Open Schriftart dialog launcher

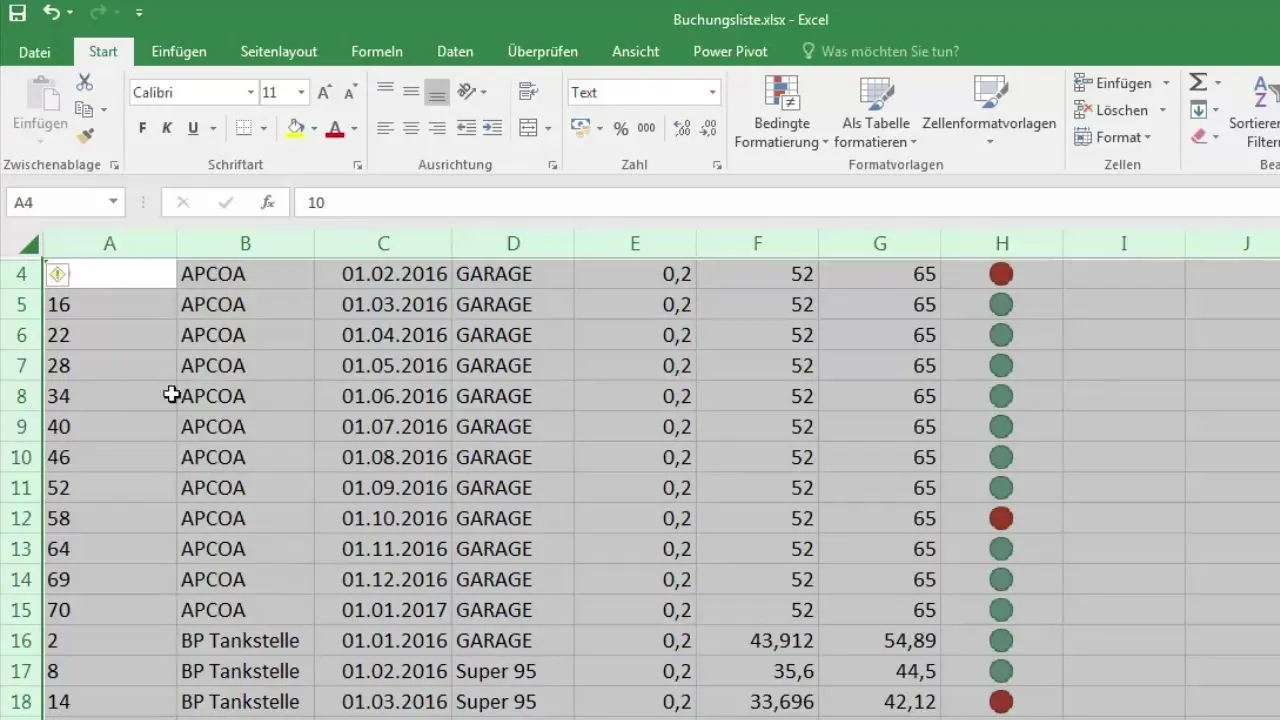click(358, 165)
